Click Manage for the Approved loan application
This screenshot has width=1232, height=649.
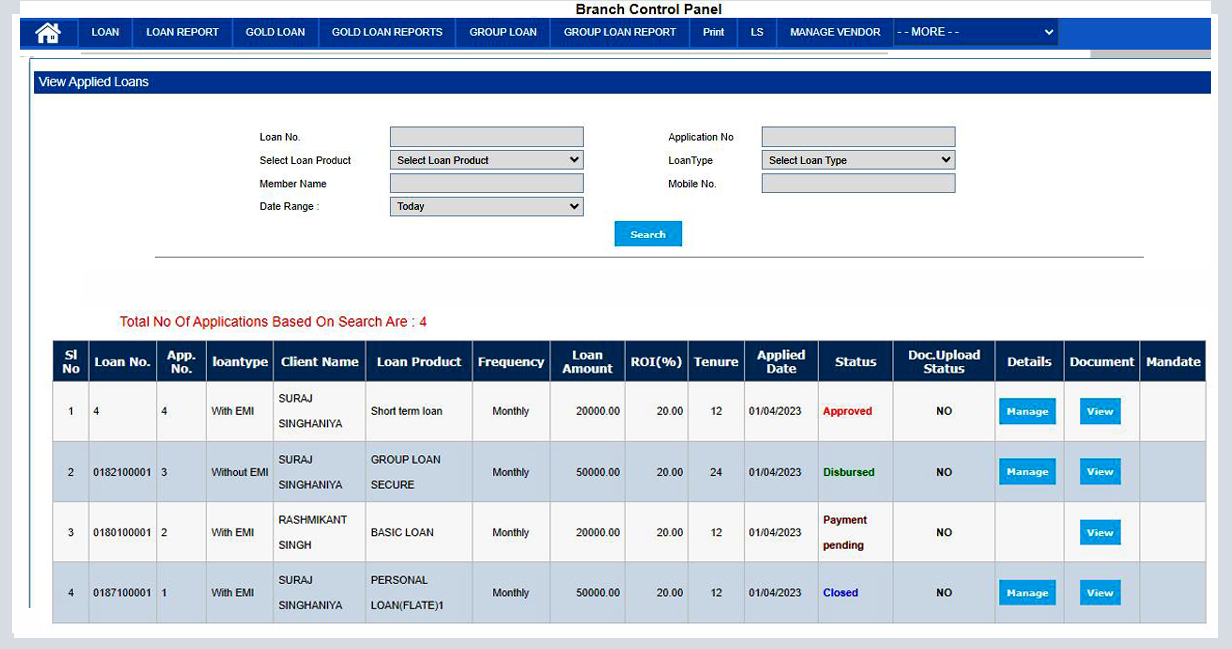coord(1027,410)
